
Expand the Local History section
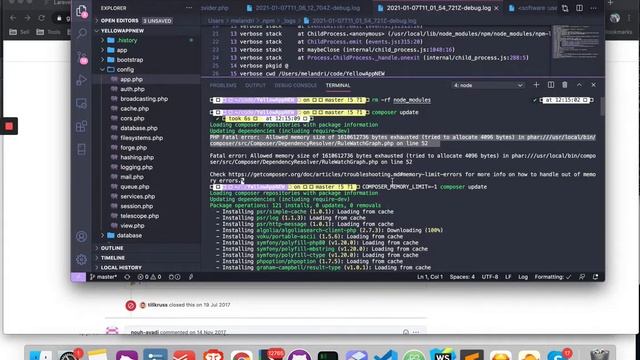pyautogui.click(x=121, y=268)
